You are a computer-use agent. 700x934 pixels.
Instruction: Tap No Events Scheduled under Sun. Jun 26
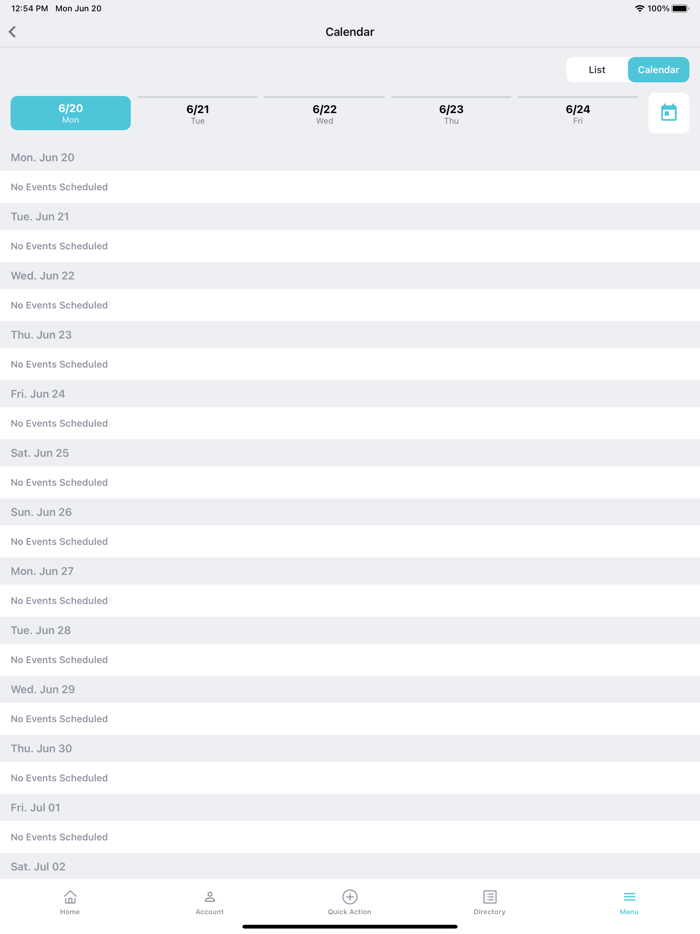tap(350, 541)
